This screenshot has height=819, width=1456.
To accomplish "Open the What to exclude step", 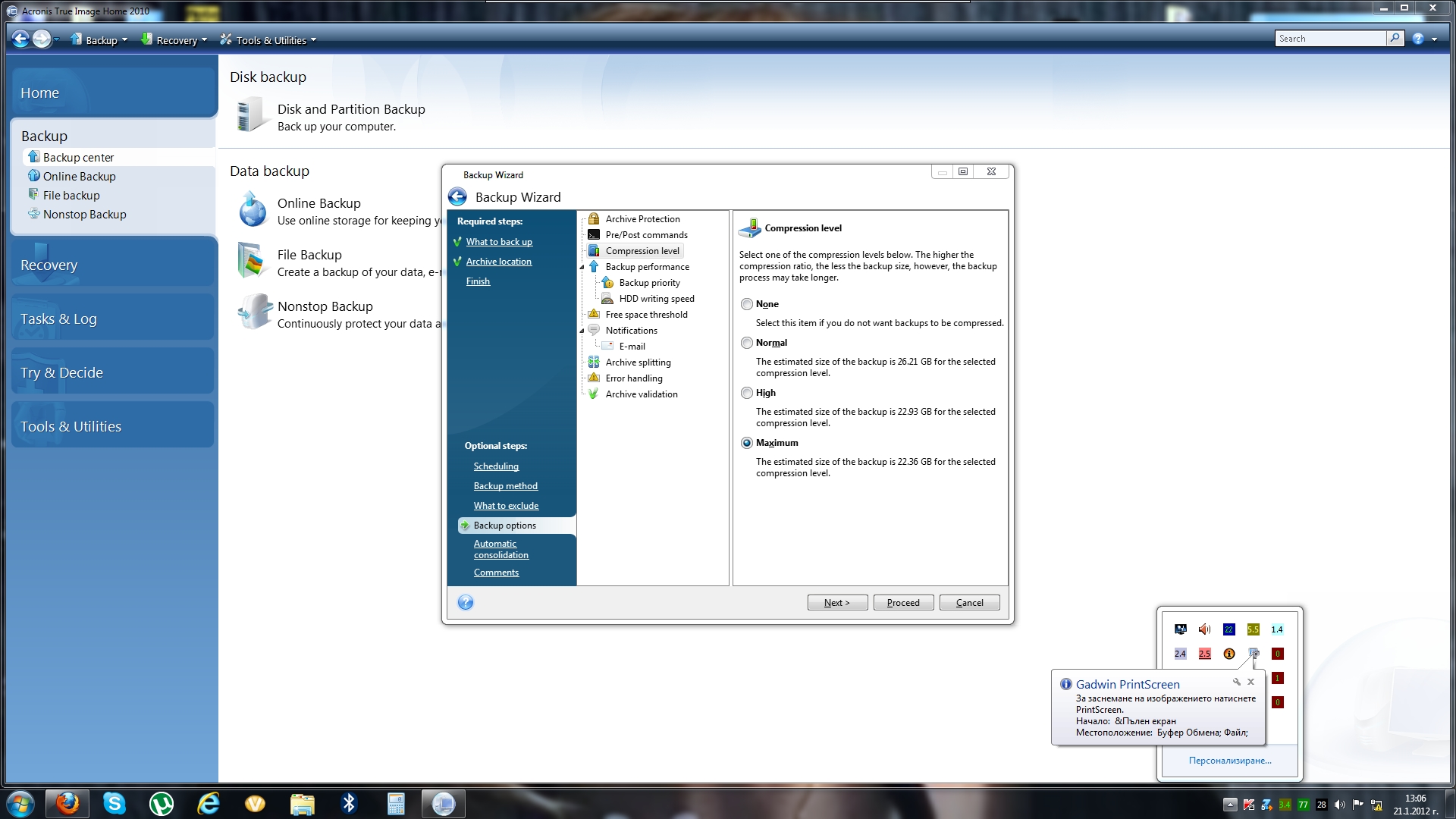I will tap(506, 506).
